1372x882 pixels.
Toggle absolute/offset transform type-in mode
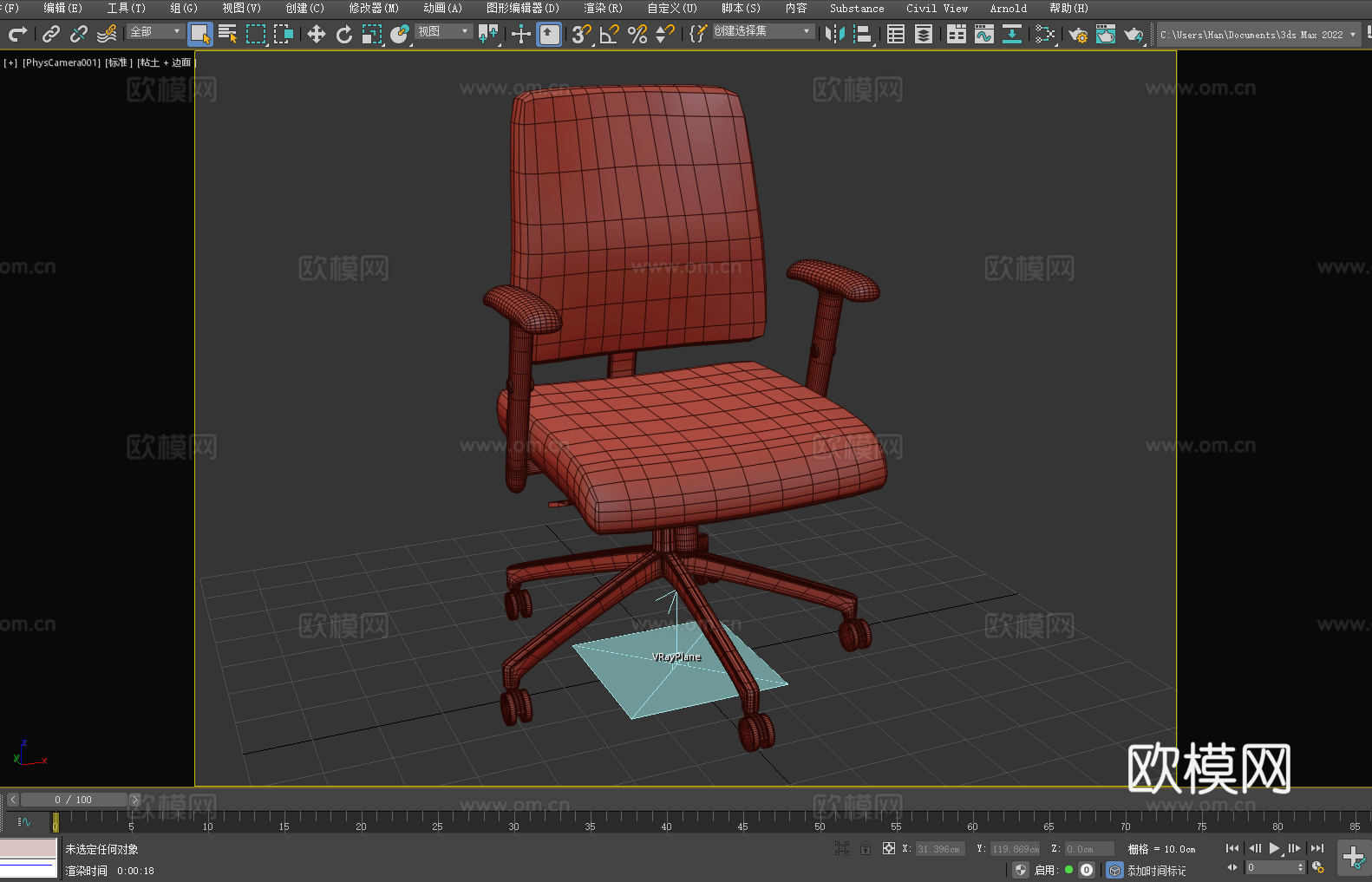pyautogui.click(x=889, y=848)
